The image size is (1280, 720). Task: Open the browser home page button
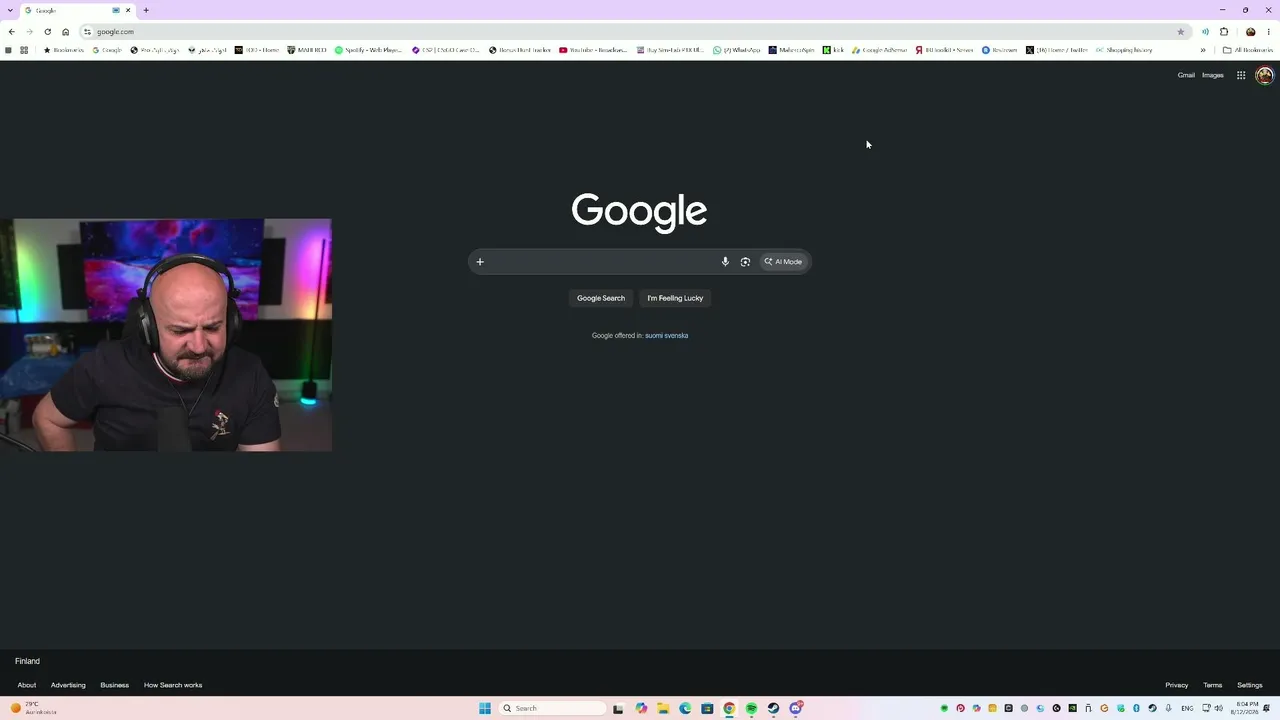(x=66, y=32)
